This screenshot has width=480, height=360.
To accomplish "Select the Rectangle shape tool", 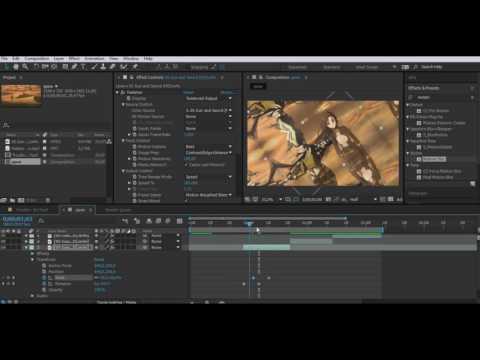I will click(x=65, y=67).
